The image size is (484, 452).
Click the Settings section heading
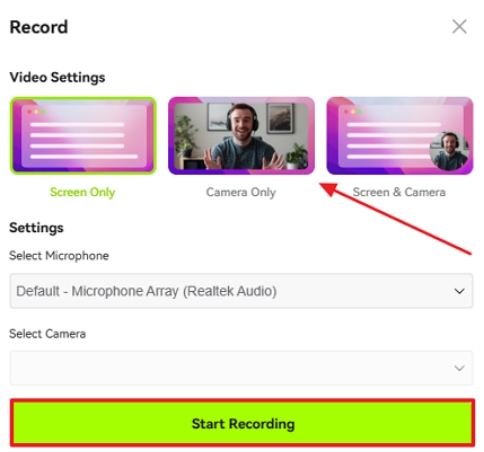[x=36, y=228]
